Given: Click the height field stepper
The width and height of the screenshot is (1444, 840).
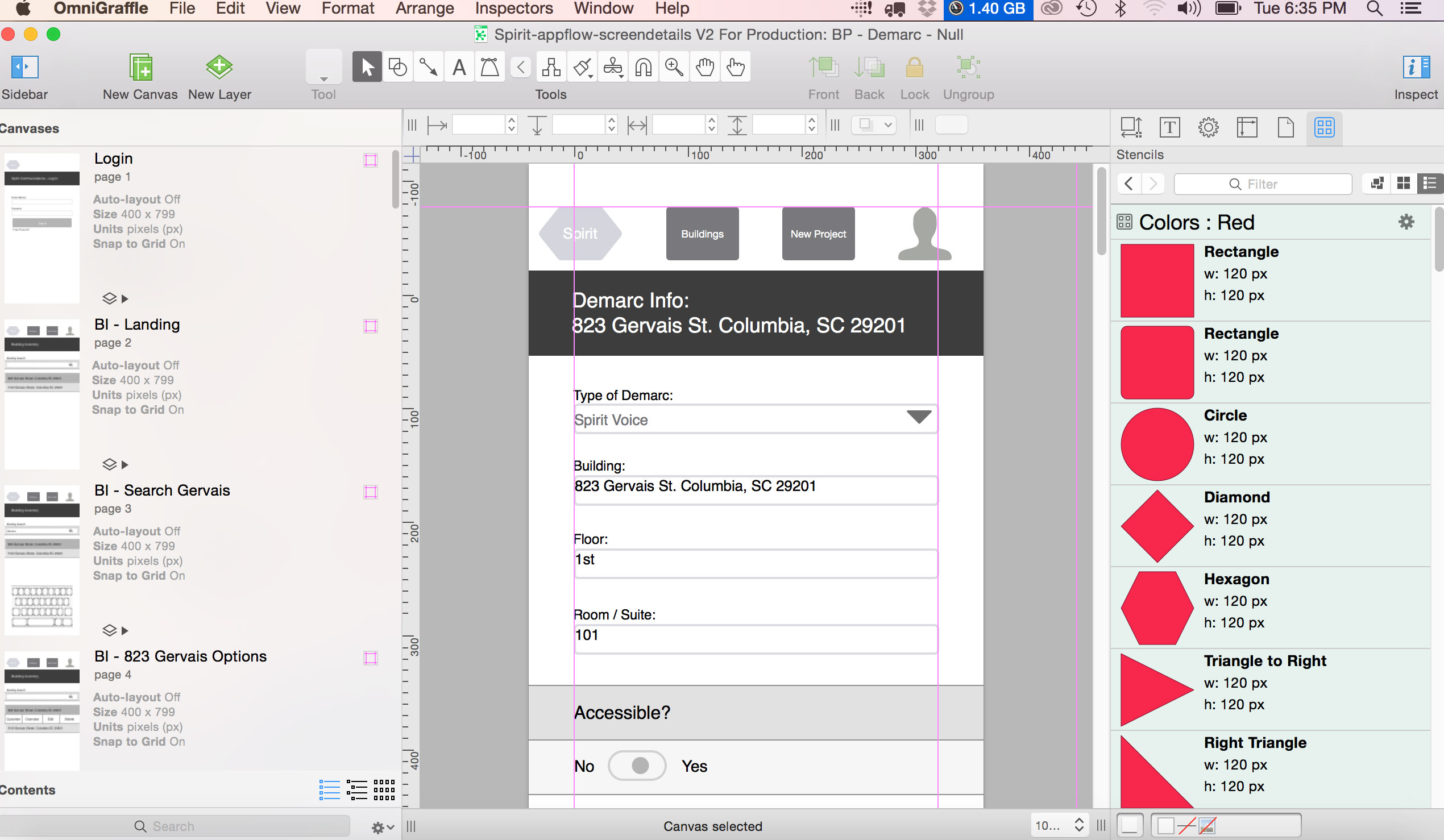Looking at the screenshot, I should click(811, 124).
